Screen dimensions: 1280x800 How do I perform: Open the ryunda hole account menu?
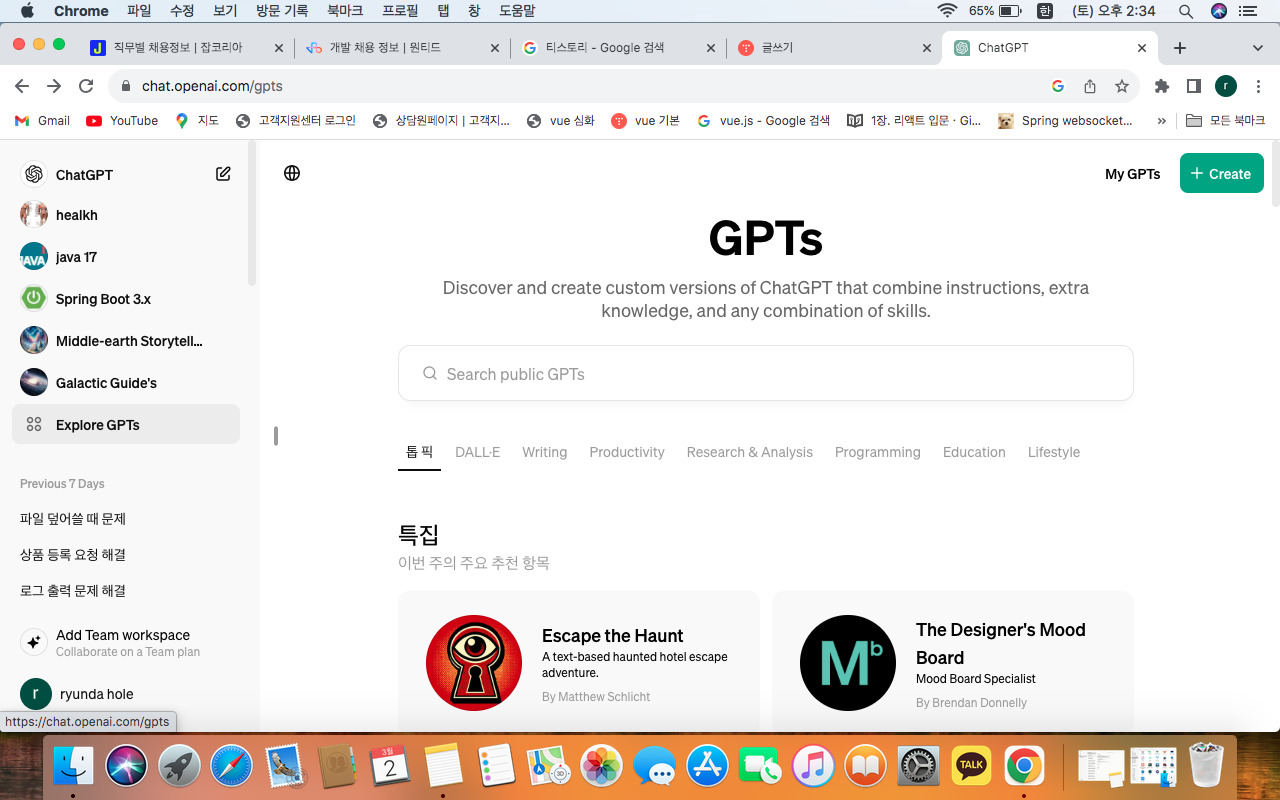point(126,694)
